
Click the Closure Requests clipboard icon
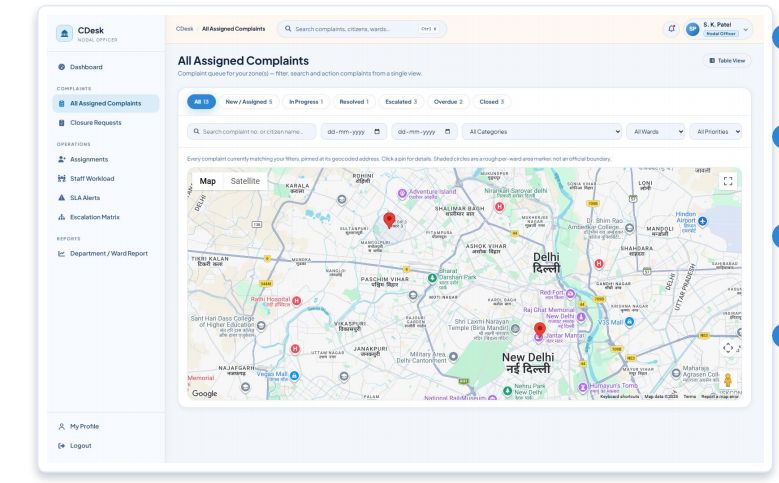point(62,123)
